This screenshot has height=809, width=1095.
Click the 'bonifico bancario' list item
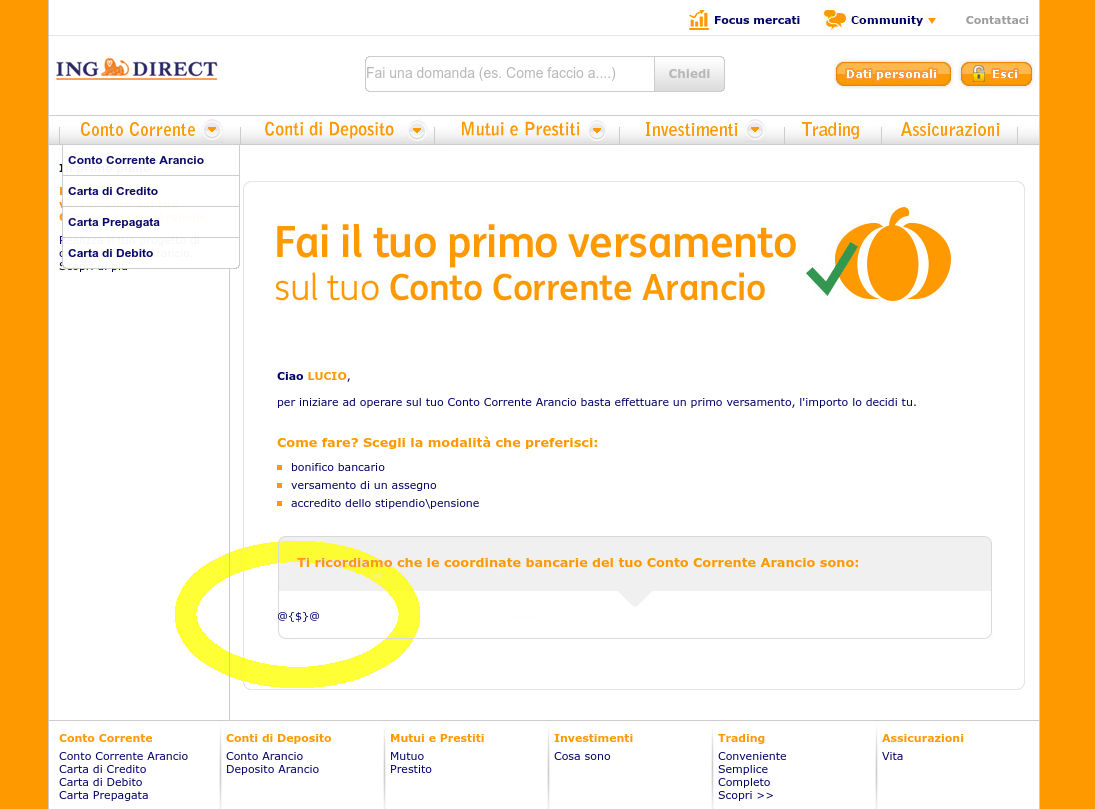pos(337,467)
